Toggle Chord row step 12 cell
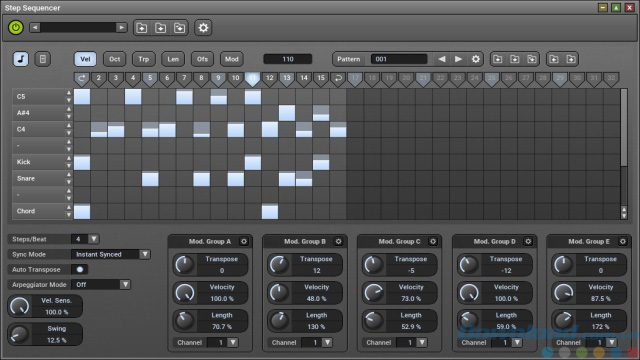Image resolution: width=640 pixels, height=360 pixels. pos(270,211)
